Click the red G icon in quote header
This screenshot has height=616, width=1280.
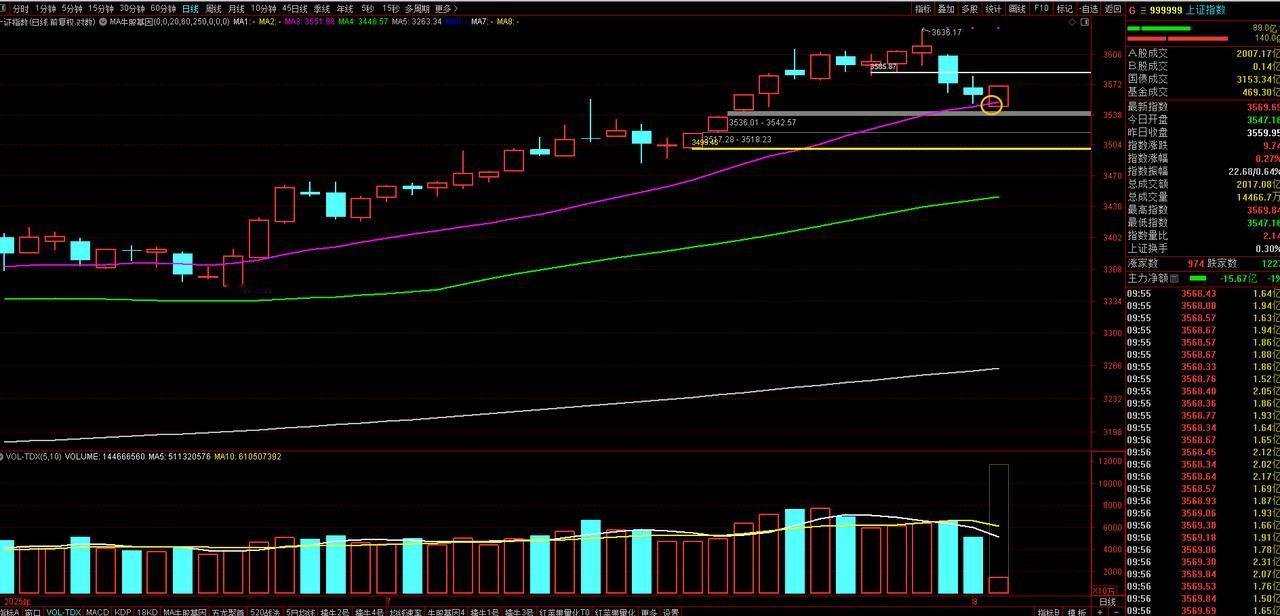tap(1132, 9)
